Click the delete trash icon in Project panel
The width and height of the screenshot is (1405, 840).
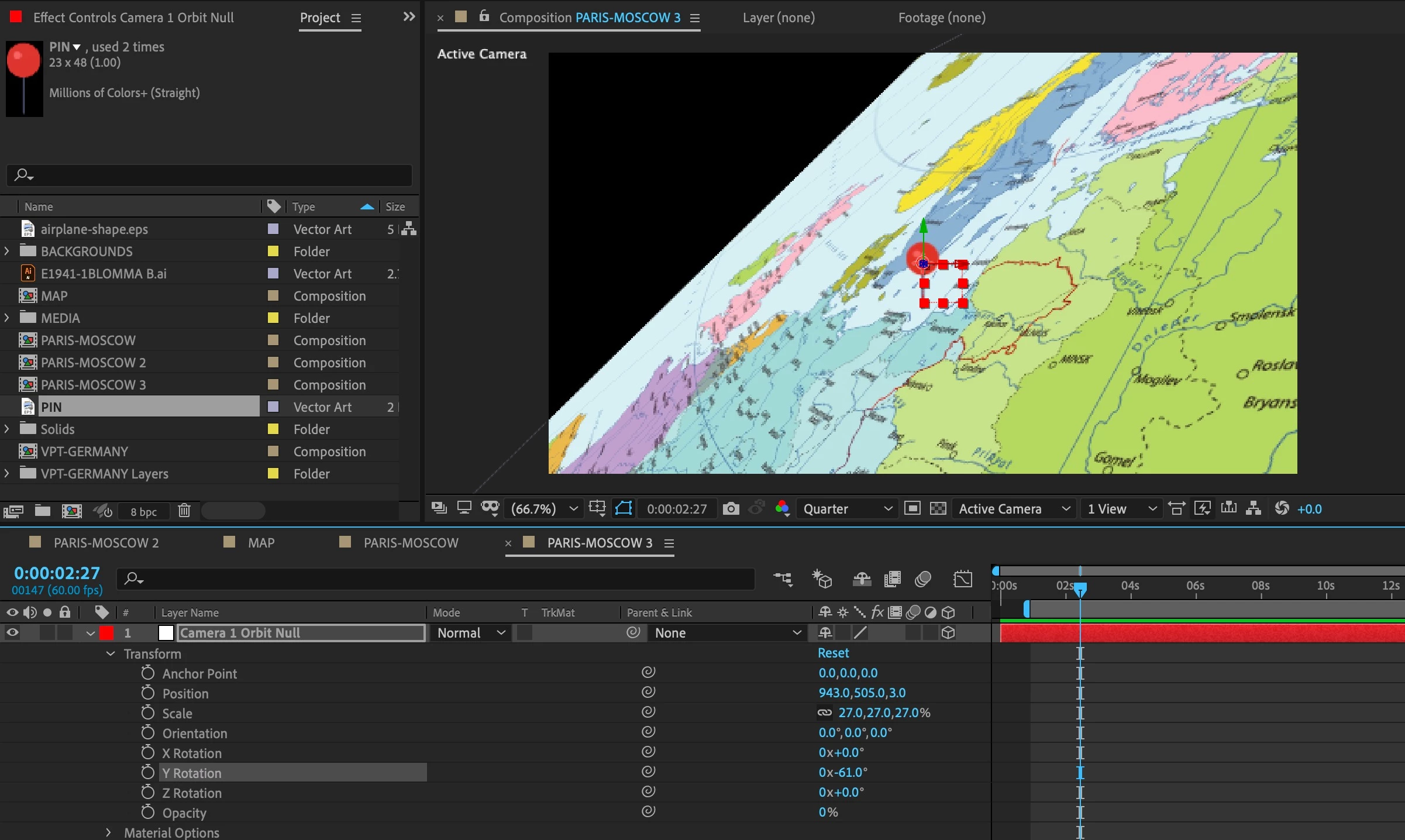point(184,511)
